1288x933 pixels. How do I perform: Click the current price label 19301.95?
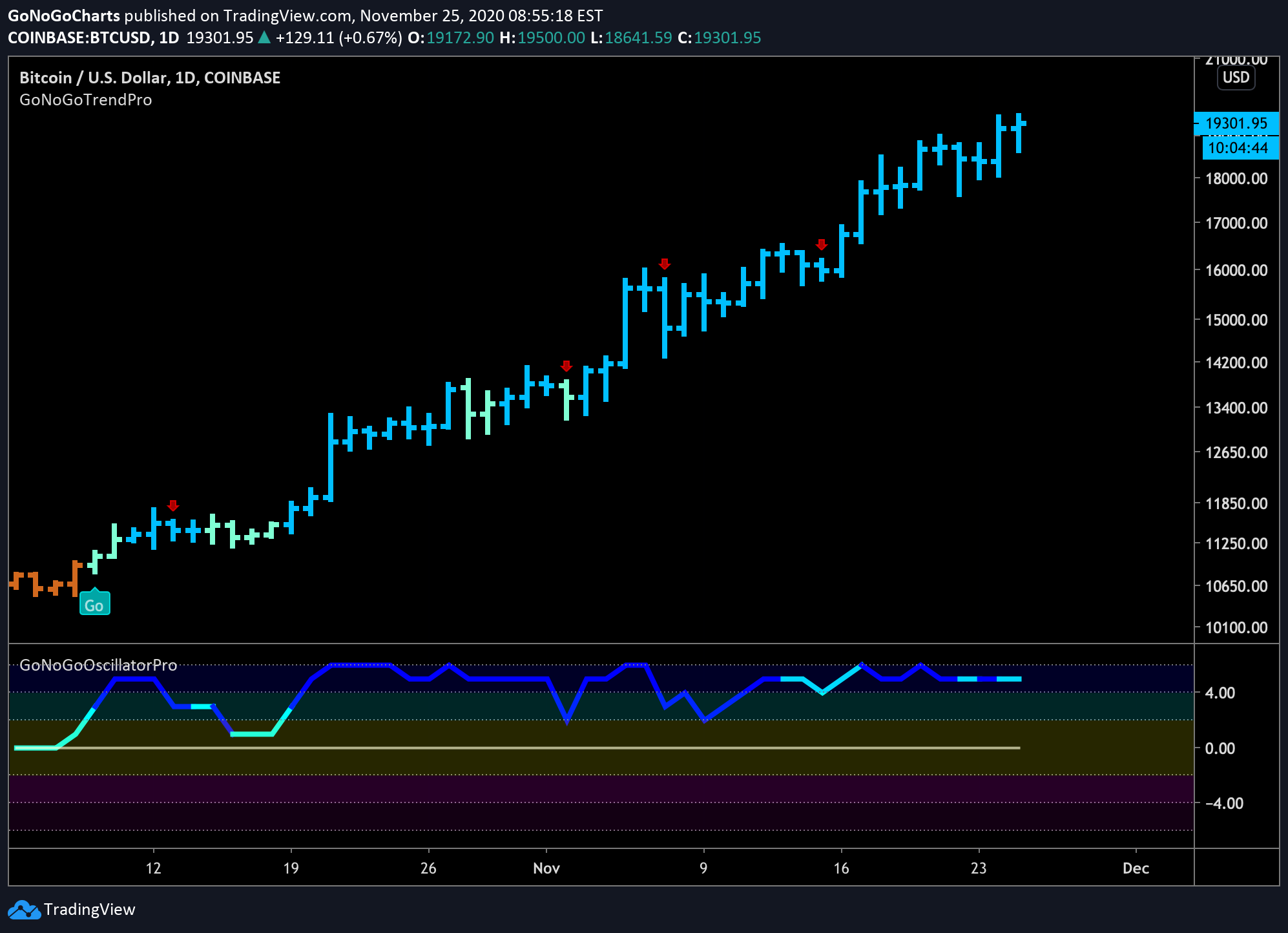(x=1236, y=123)
